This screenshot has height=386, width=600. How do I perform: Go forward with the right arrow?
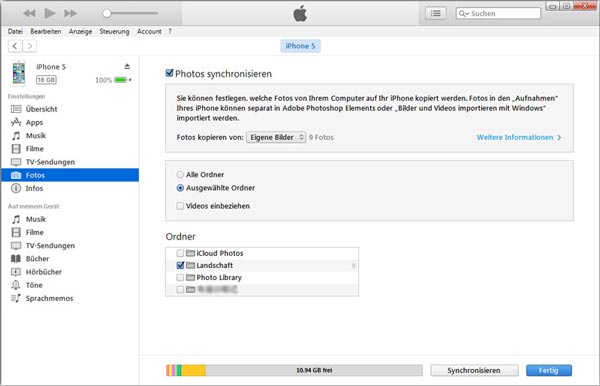(x=29, y=46)
